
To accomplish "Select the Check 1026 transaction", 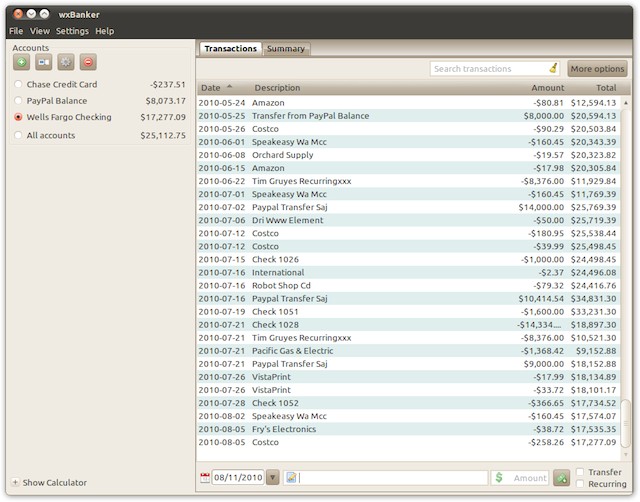I will (x=408, y=260).
